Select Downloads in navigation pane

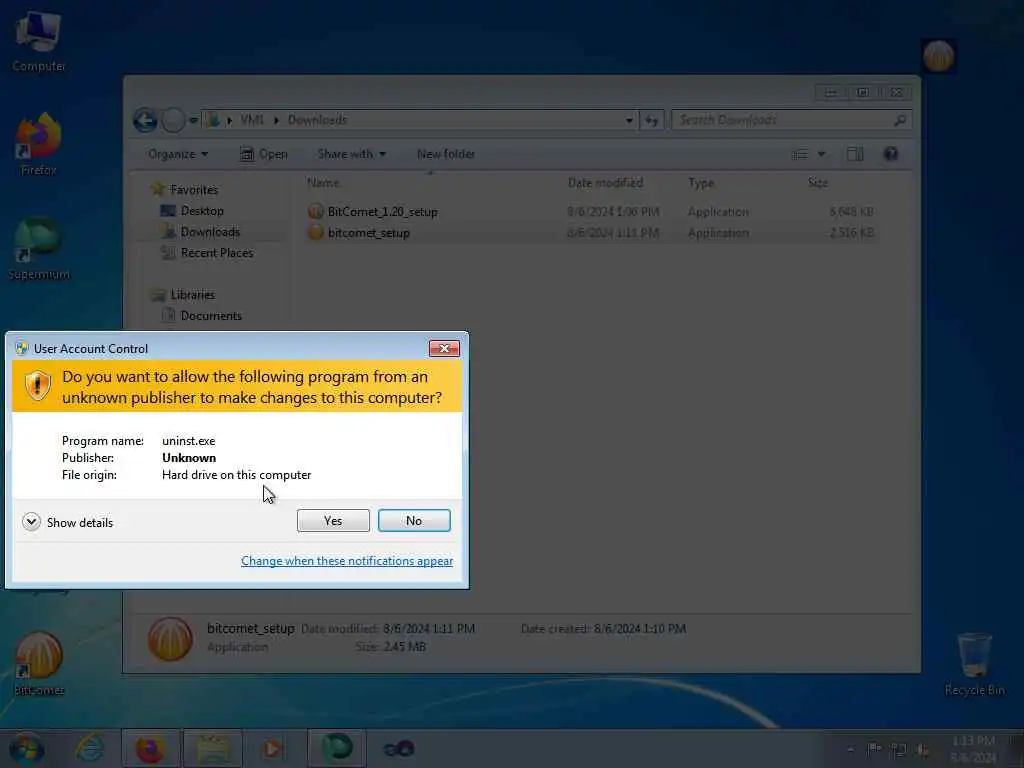click(x=200, y=232)
